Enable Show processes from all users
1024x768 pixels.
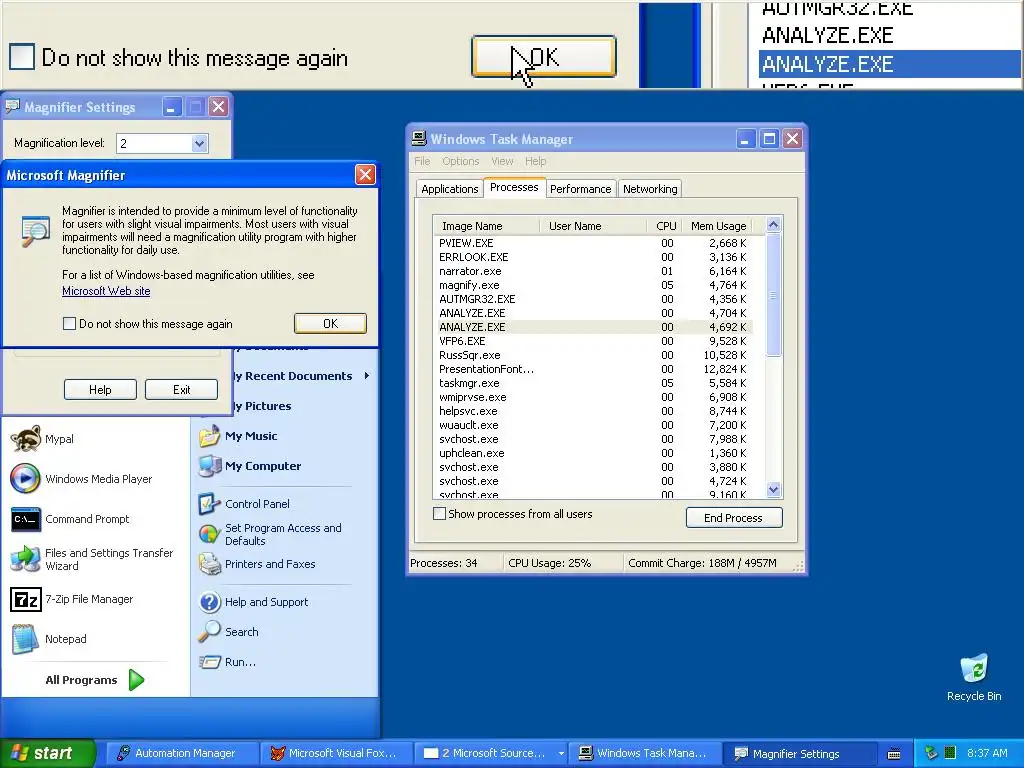coord(440,514)
